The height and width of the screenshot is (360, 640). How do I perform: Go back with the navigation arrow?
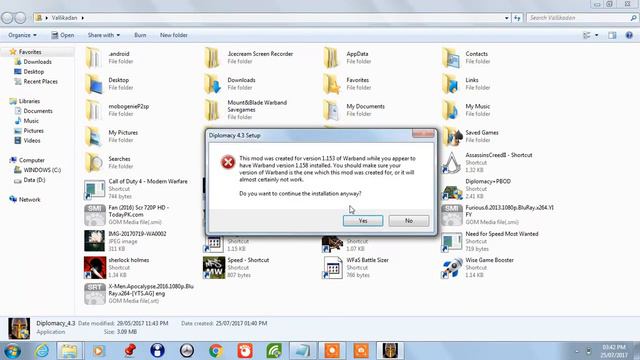(x=7, y=18)
